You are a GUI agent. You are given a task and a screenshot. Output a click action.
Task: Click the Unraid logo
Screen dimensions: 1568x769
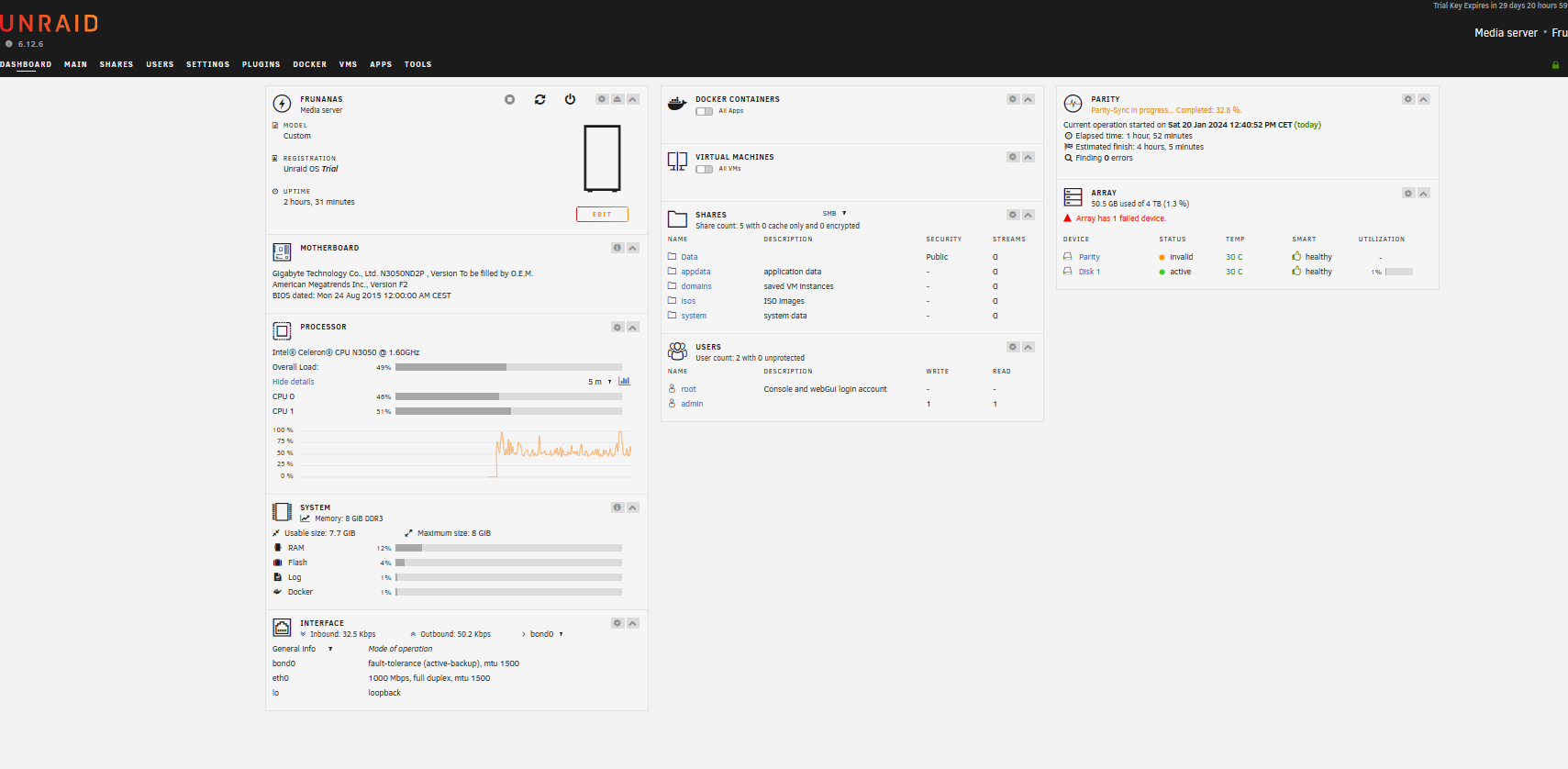(50, 23)
